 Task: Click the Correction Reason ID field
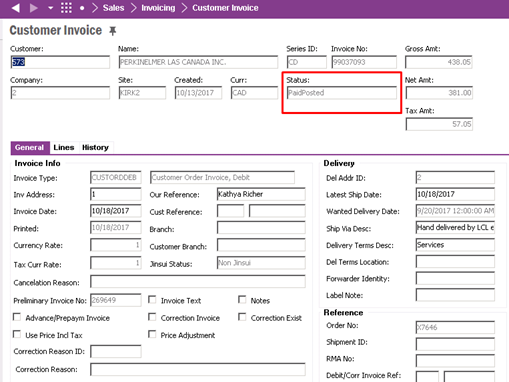(116, 351)
